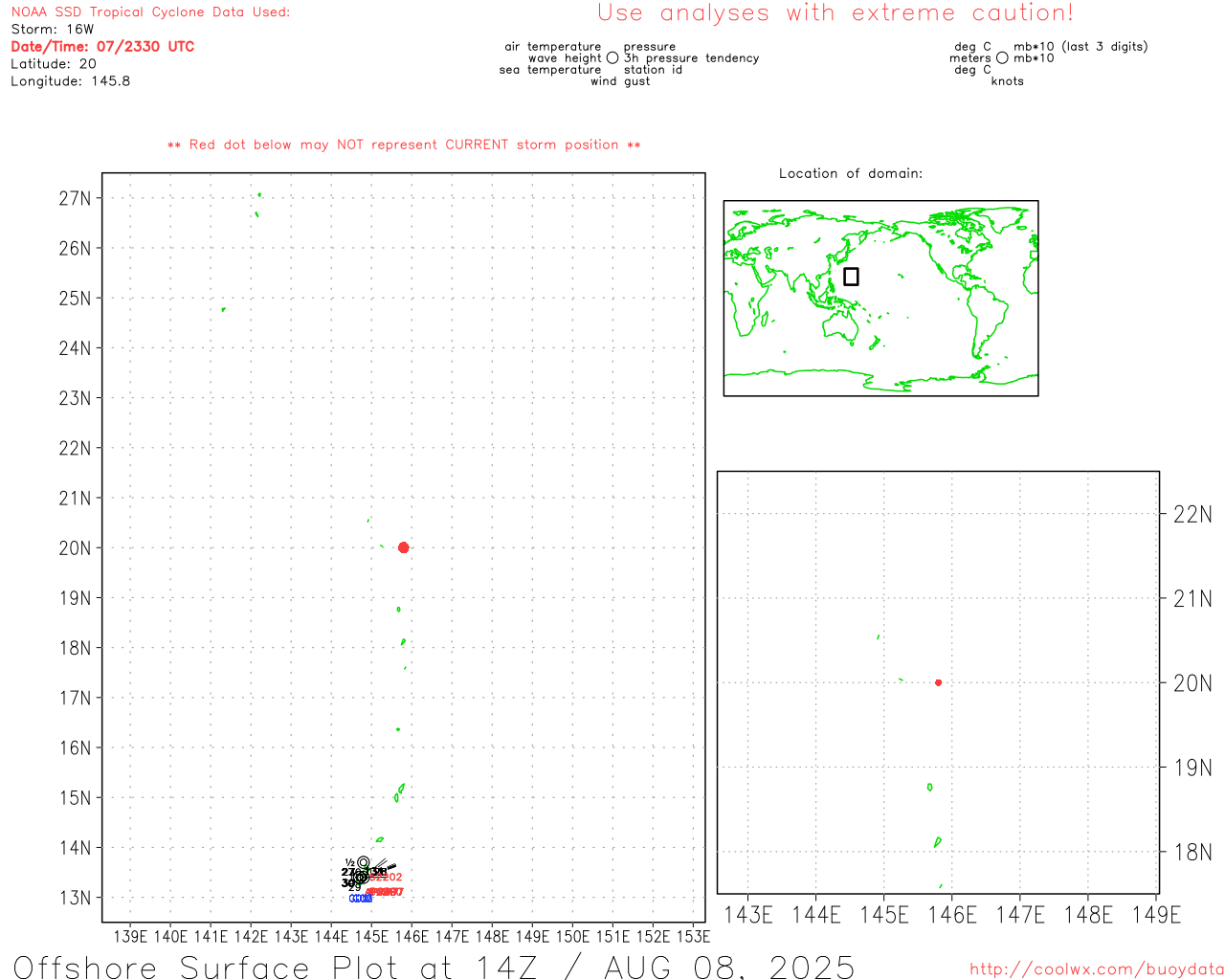Click 'Use analyses with extreme caution!' warning
The image size is (1225, 980).
click(x=835, y=13)
